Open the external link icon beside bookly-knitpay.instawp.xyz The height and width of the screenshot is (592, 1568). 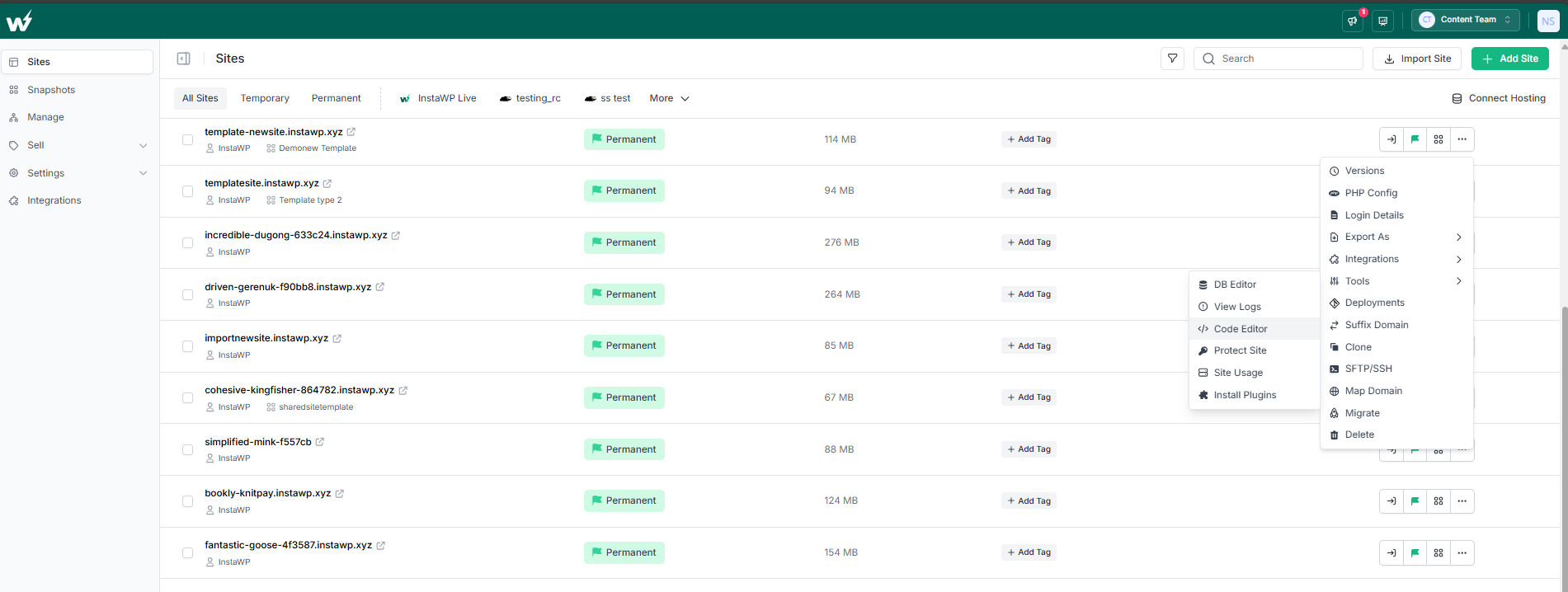point(340,493)
